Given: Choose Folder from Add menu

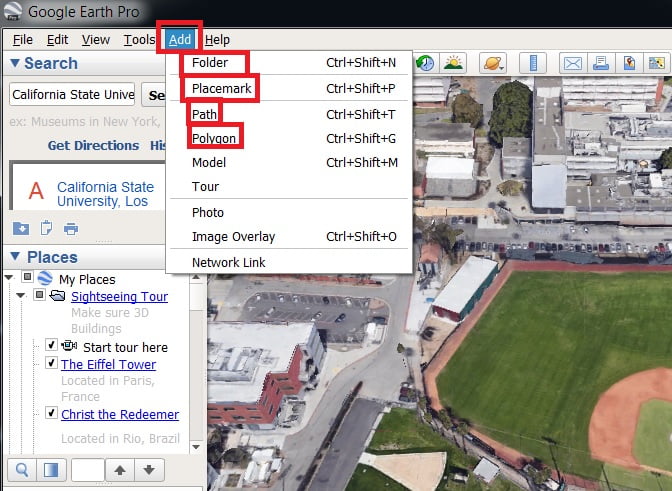Looking at the screenshot, I should (289, 63).
